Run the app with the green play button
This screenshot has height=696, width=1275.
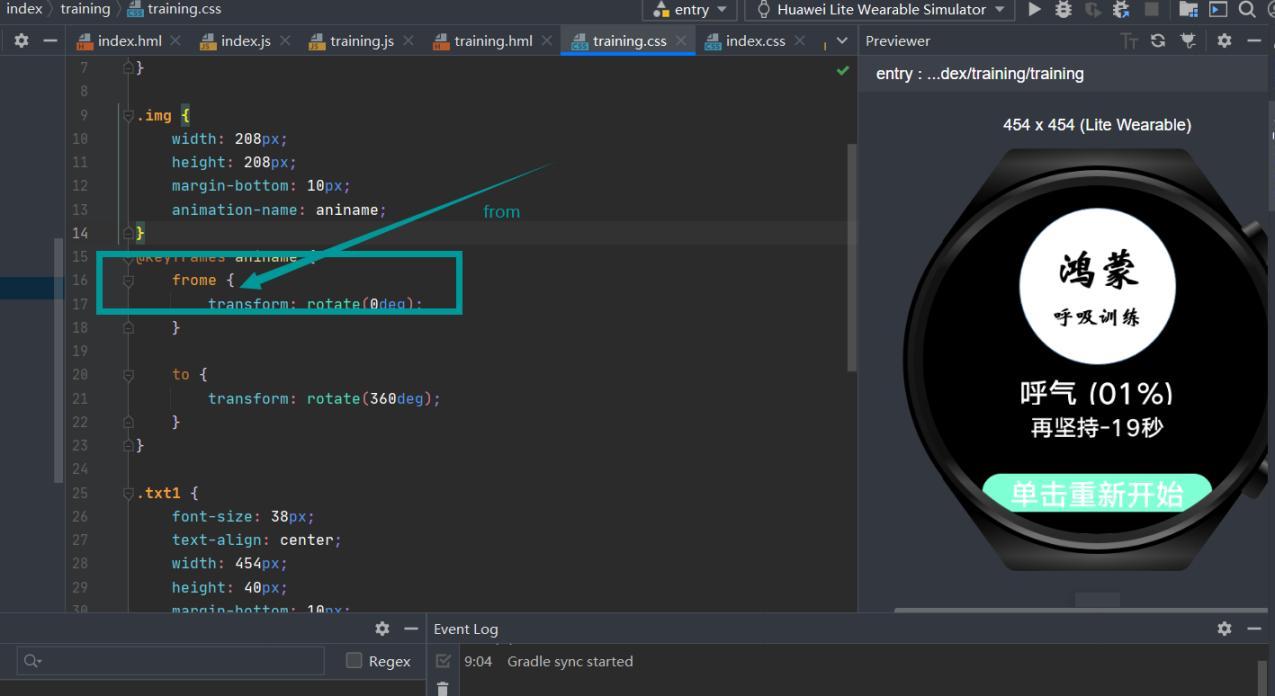[x=1035, y=10]
